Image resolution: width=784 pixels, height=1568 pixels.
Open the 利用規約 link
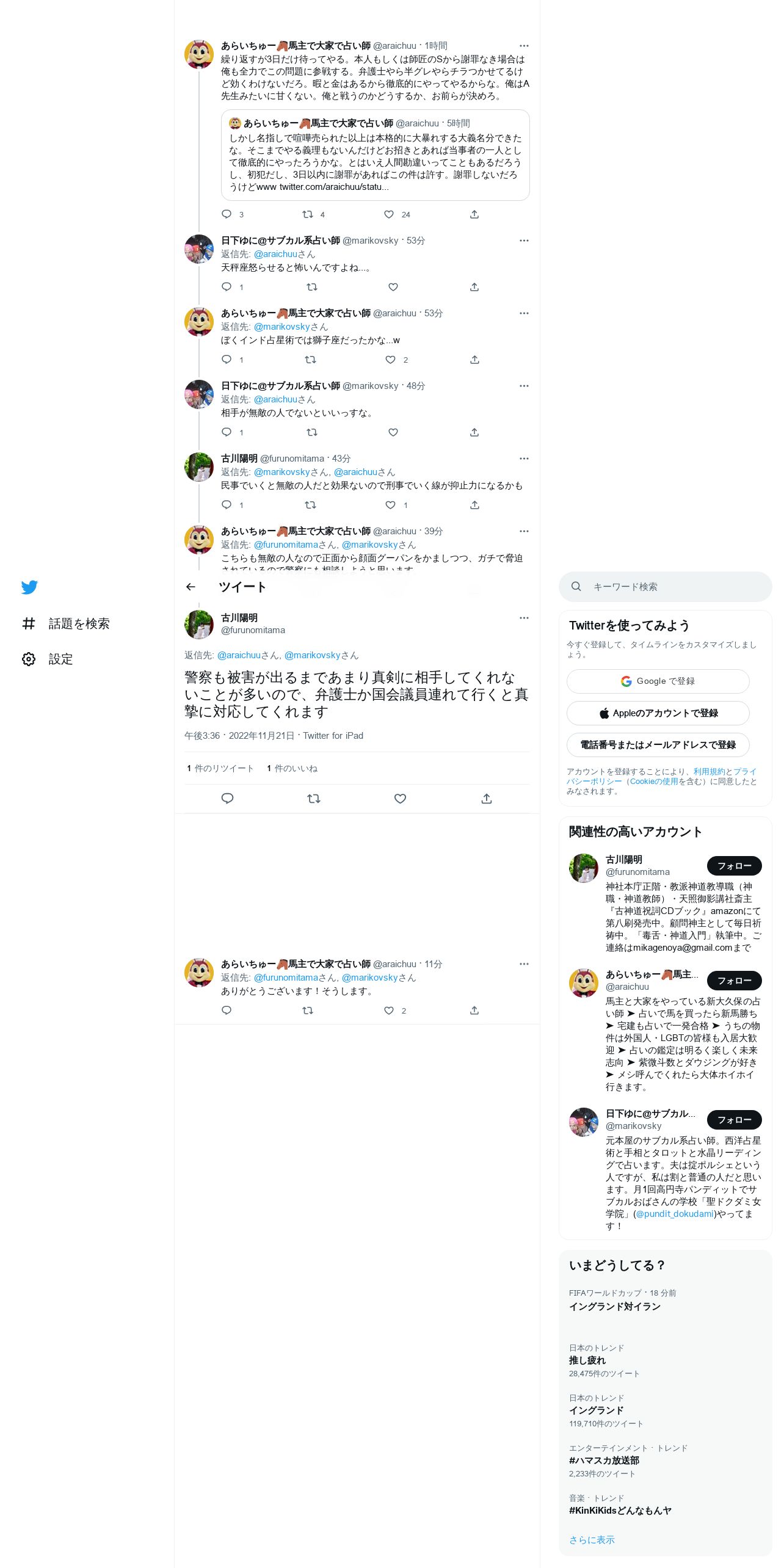click(709, 772)
